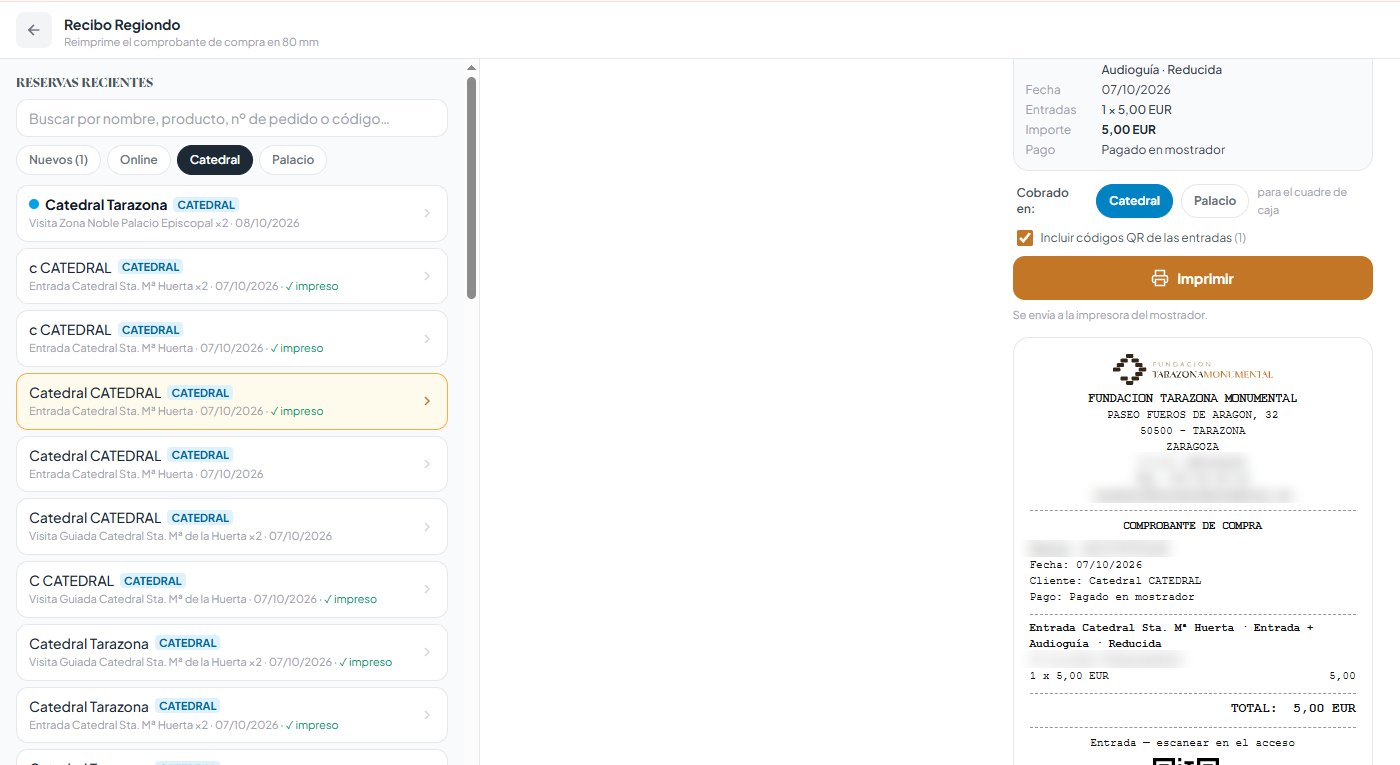Click TOTAL: 5,00 EUR on receipt
1400x765 pixels.
tap(1293, 708)
